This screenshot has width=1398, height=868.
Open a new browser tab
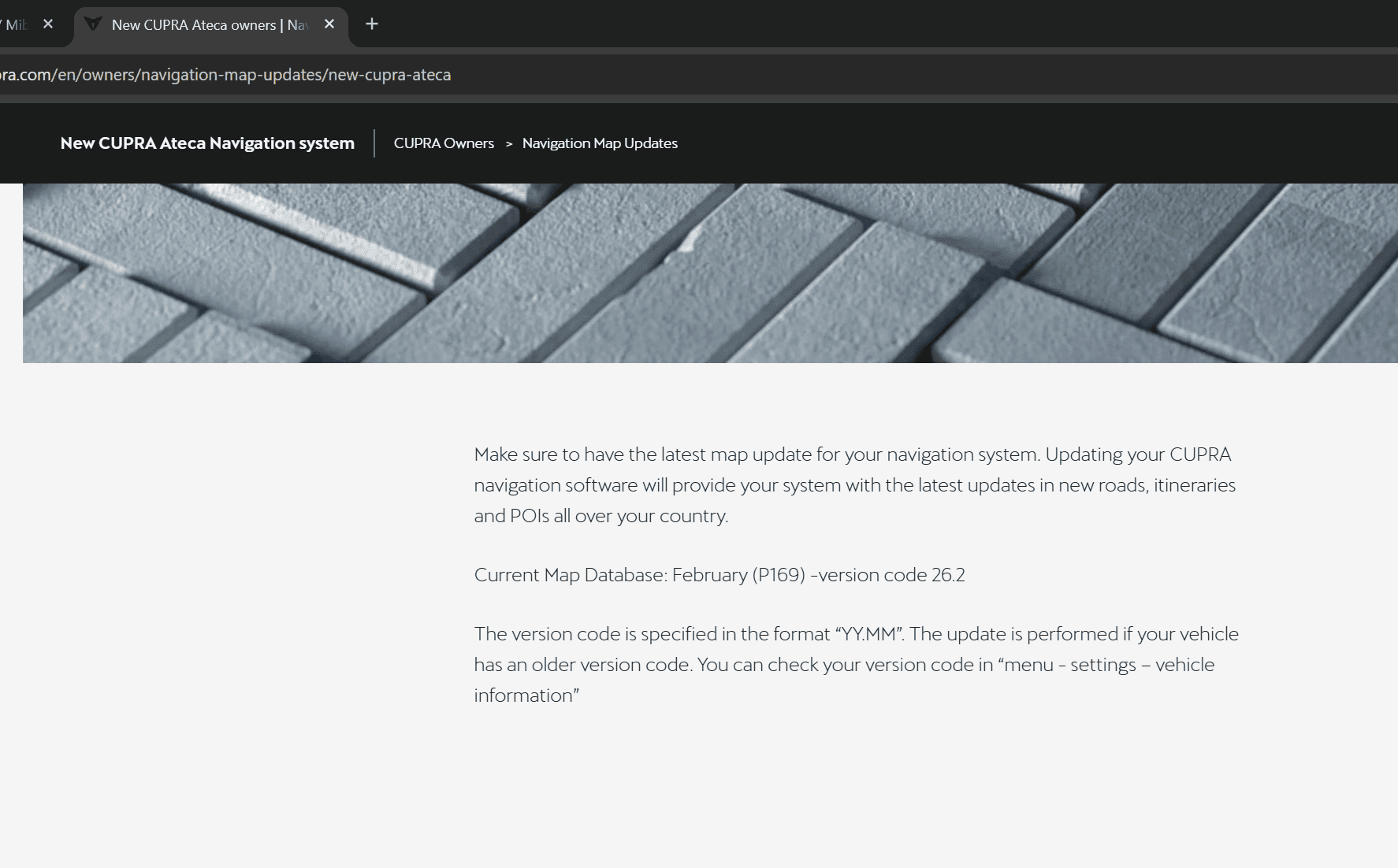[372, 24]
